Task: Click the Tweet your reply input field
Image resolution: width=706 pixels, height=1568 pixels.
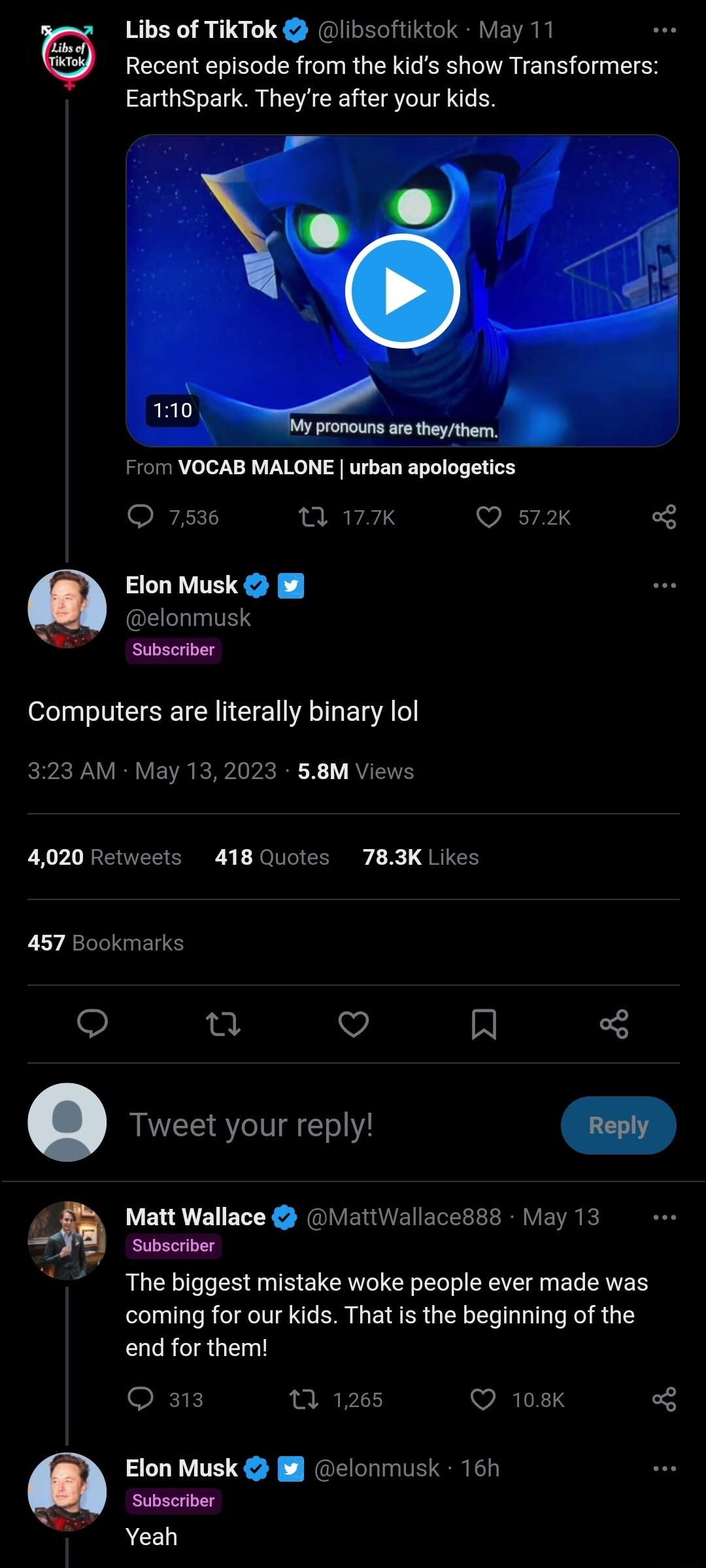Action: [252, 1124]
